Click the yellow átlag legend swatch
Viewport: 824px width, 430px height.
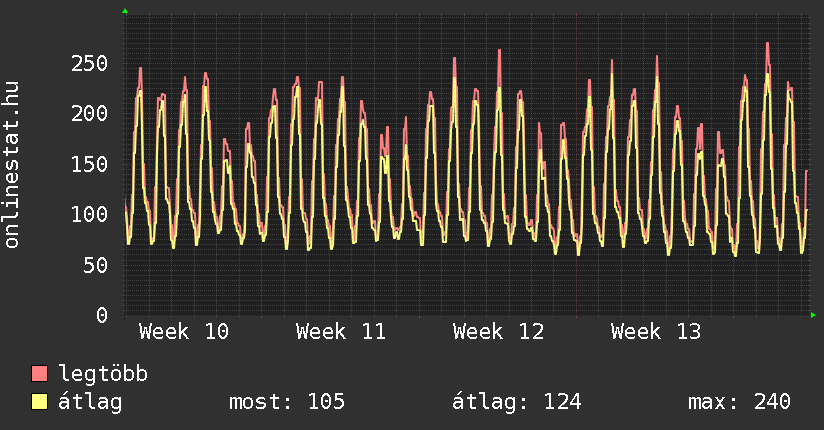40,402
